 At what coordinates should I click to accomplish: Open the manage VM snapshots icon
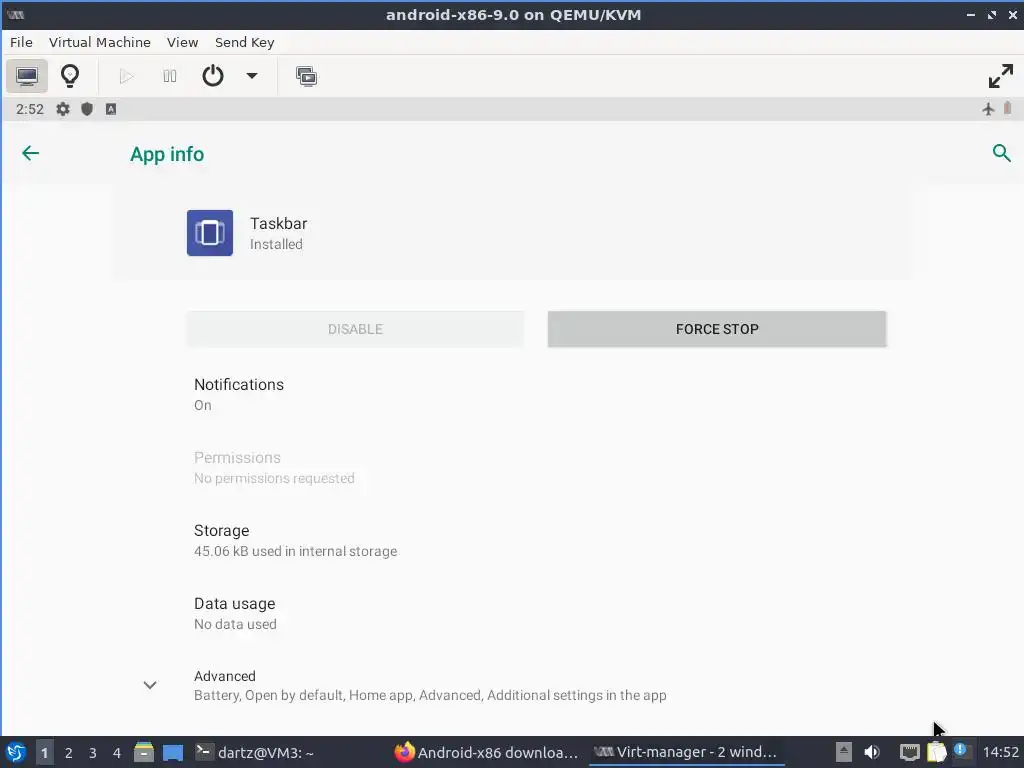[306, 76]
